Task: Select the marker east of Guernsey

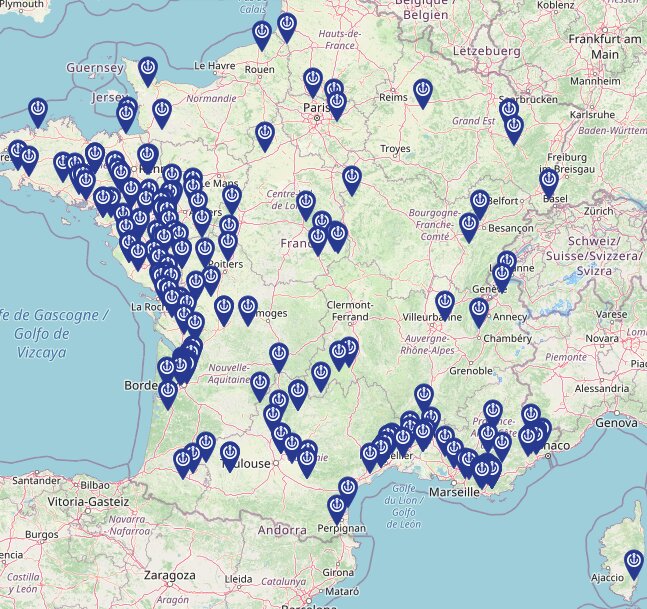Action: [148, 69]
